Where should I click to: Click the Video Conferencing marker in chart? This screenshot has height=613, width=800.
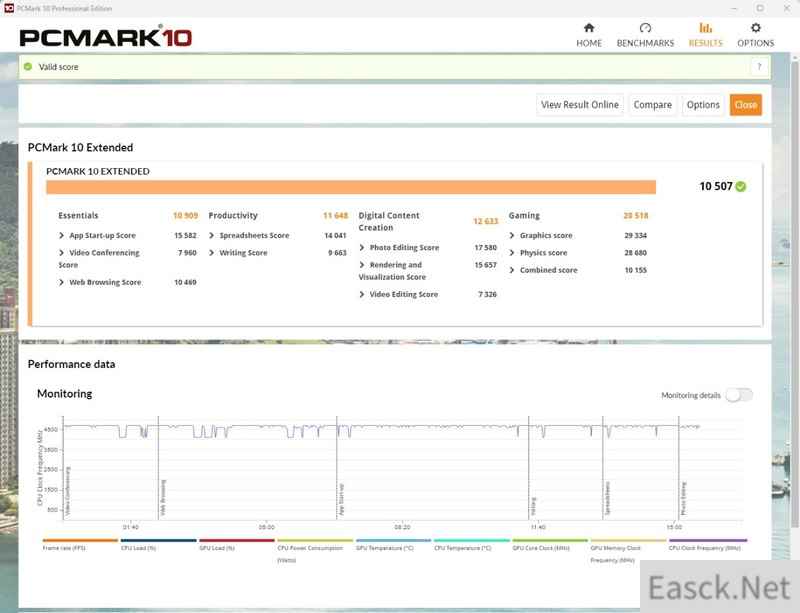pos(67,491)
